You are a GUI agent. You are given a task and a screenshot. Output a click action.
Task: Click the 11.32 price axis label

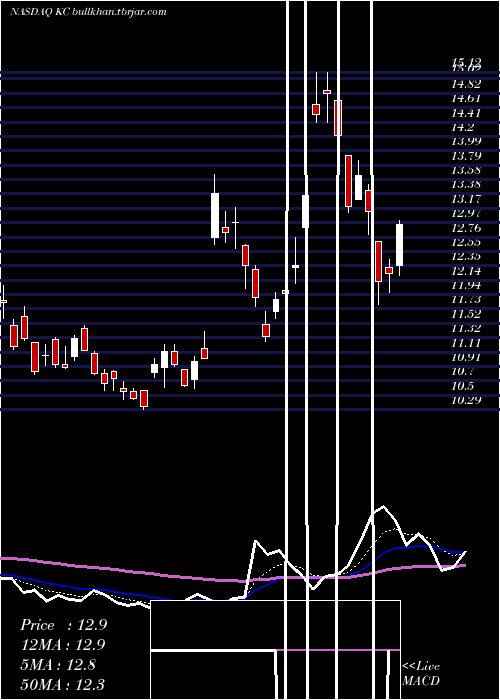pyautogui.click(x=466, y=328)
